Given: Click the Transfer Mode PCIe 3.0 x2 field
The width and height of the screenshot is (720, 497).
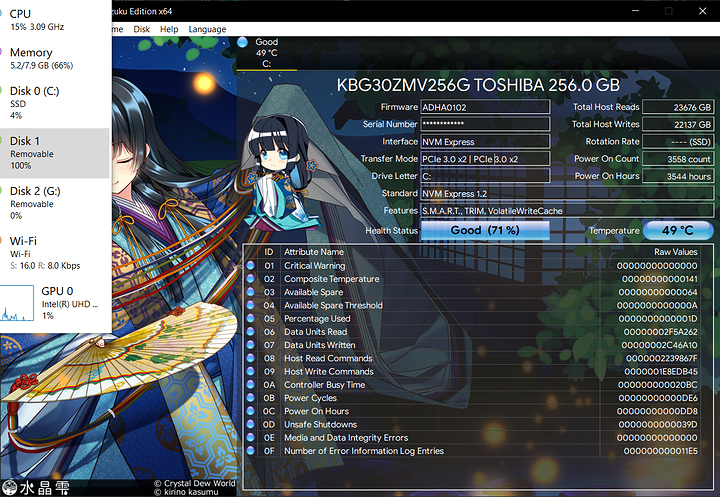Looking at the screenshot, I should tap(485, 159).
